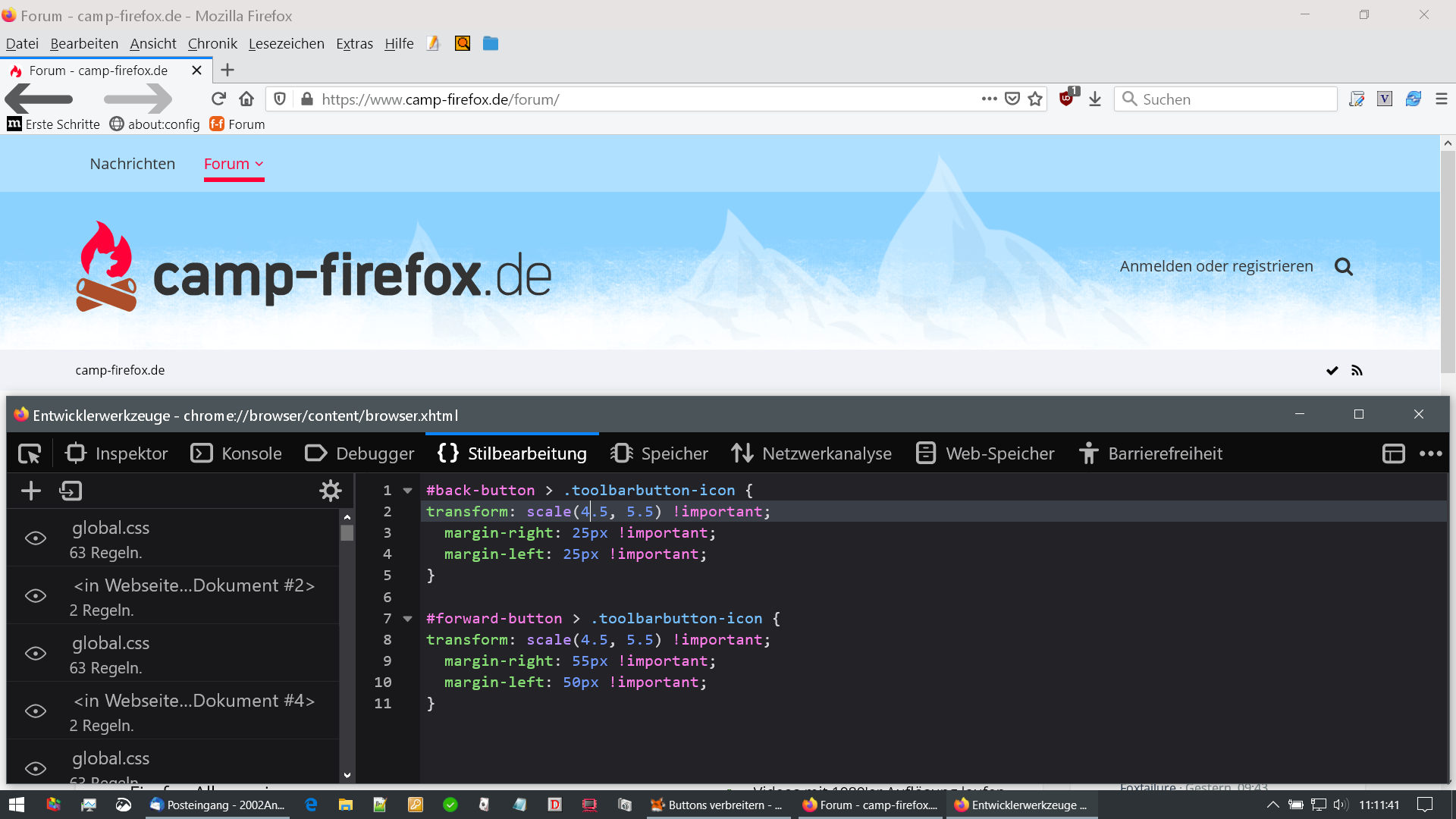Open the Lesezeichen menu
The height and width of the screenshot is (819, 1456).
(x=286, y=44)
